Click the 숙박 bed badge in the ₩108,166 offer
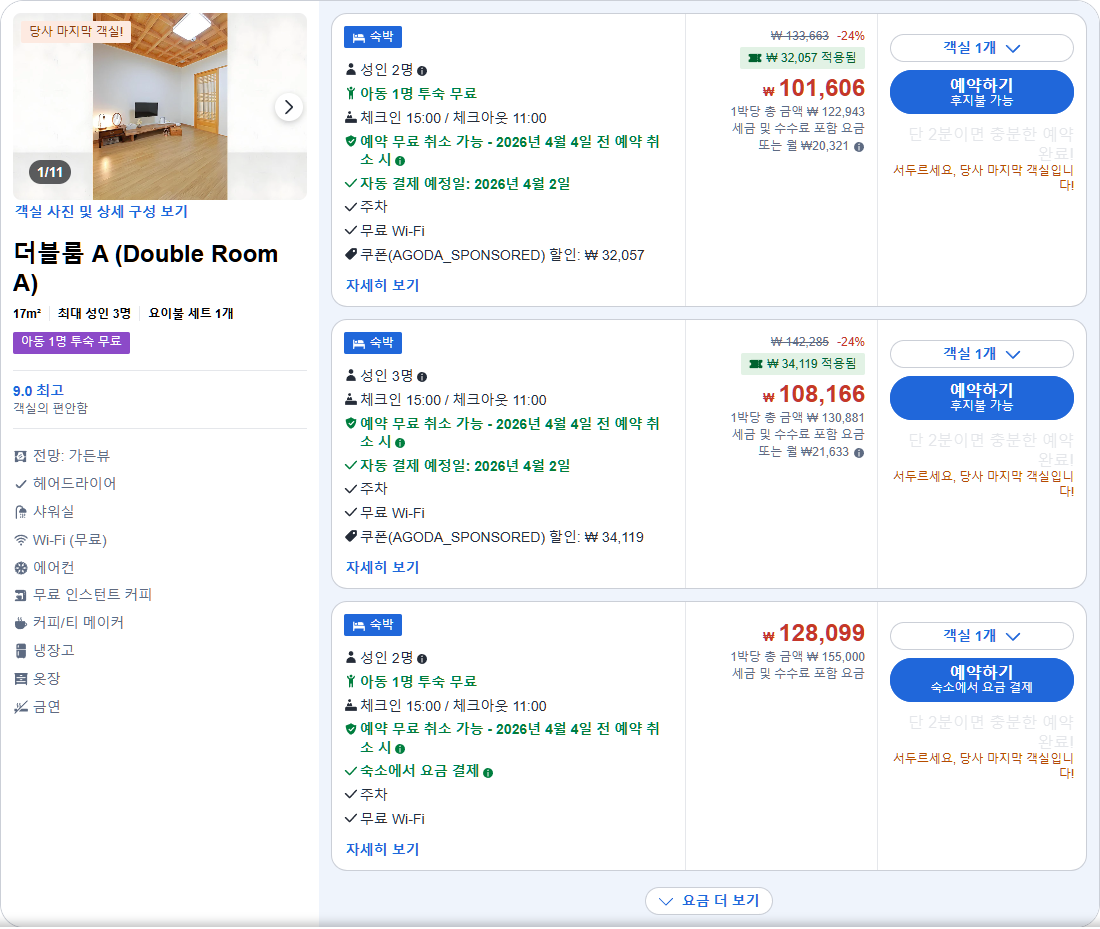The width and height of the screenshot is (1100, 929). [x=373, y=342]
